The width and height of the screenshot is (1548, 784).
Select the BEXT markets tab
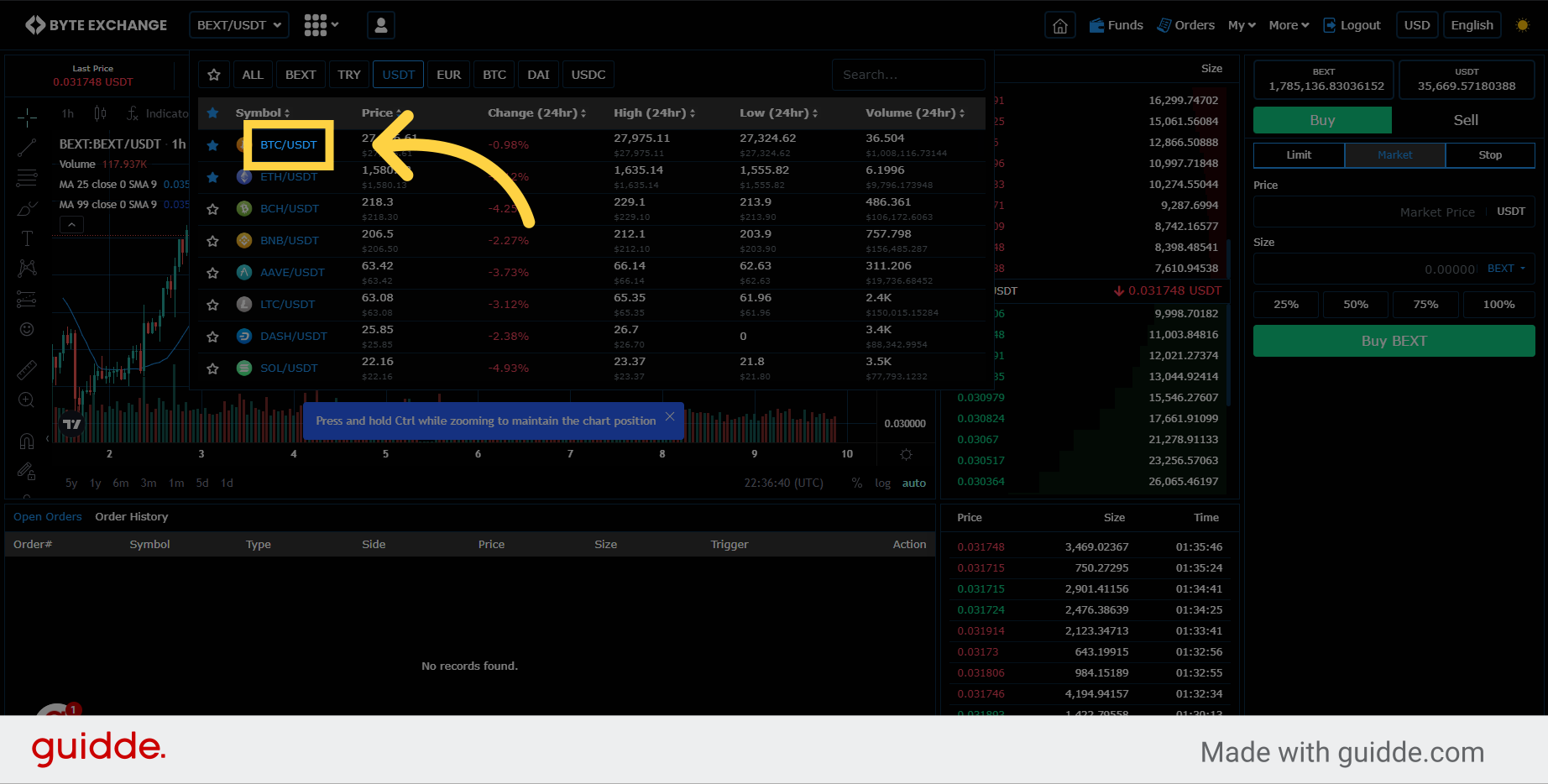(301, 75)
